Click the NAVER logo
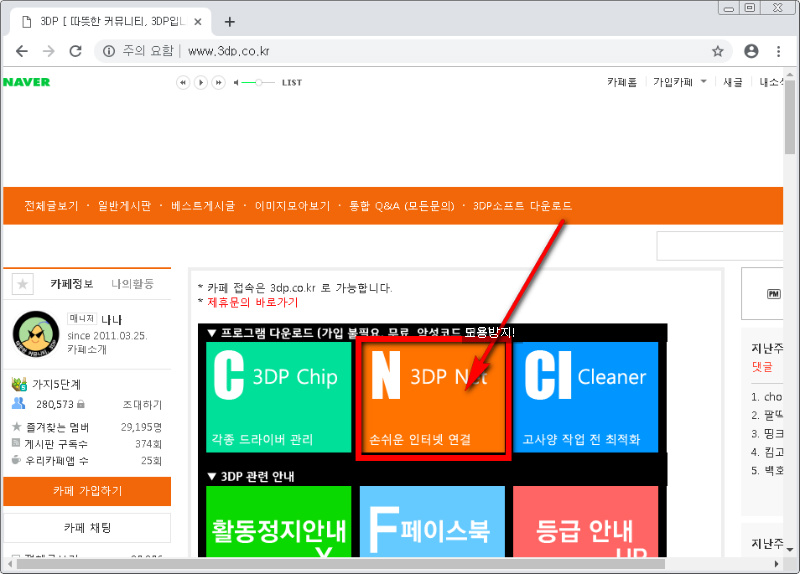This screenshot has height=574, width=800. pyautogui.click(x=27, y=82)
